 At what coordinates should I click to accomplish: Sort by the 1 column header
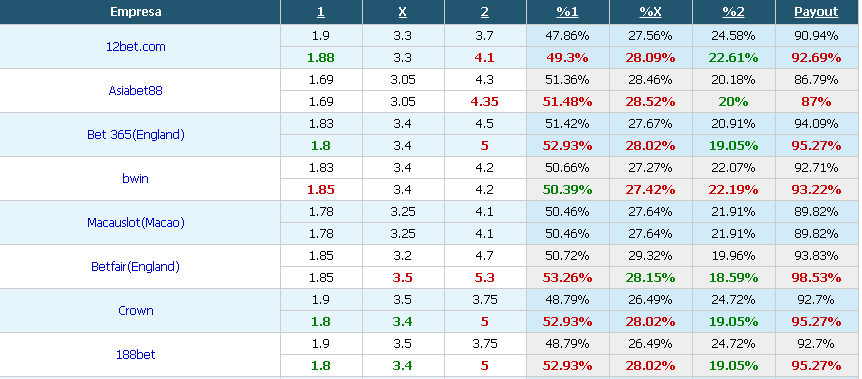321,12
